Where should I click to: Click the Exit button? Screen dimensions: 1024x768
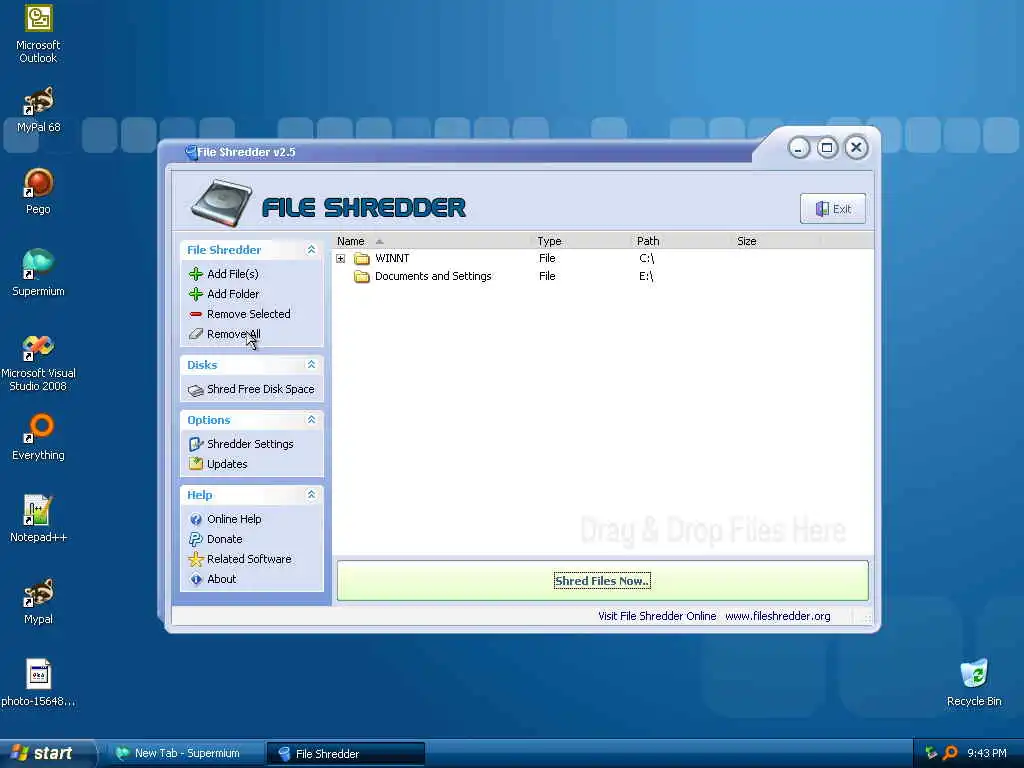tap(833, 208)
